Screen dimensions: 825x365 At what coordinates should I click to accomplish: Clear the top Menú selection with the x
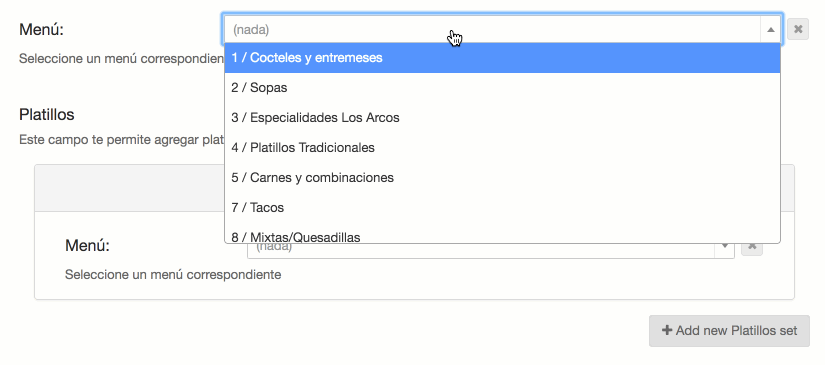(x=798, y=29)
